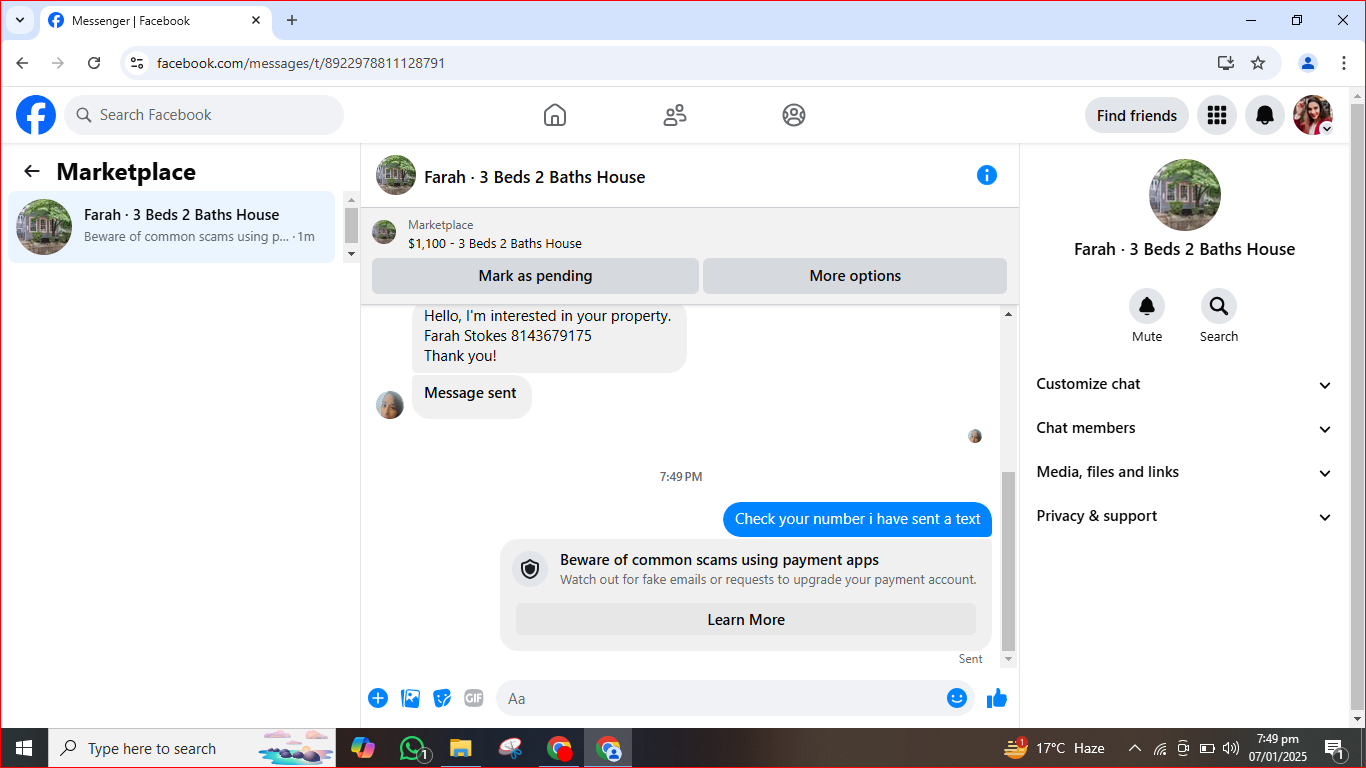Send a thumbs-up like

coord(997,698)
